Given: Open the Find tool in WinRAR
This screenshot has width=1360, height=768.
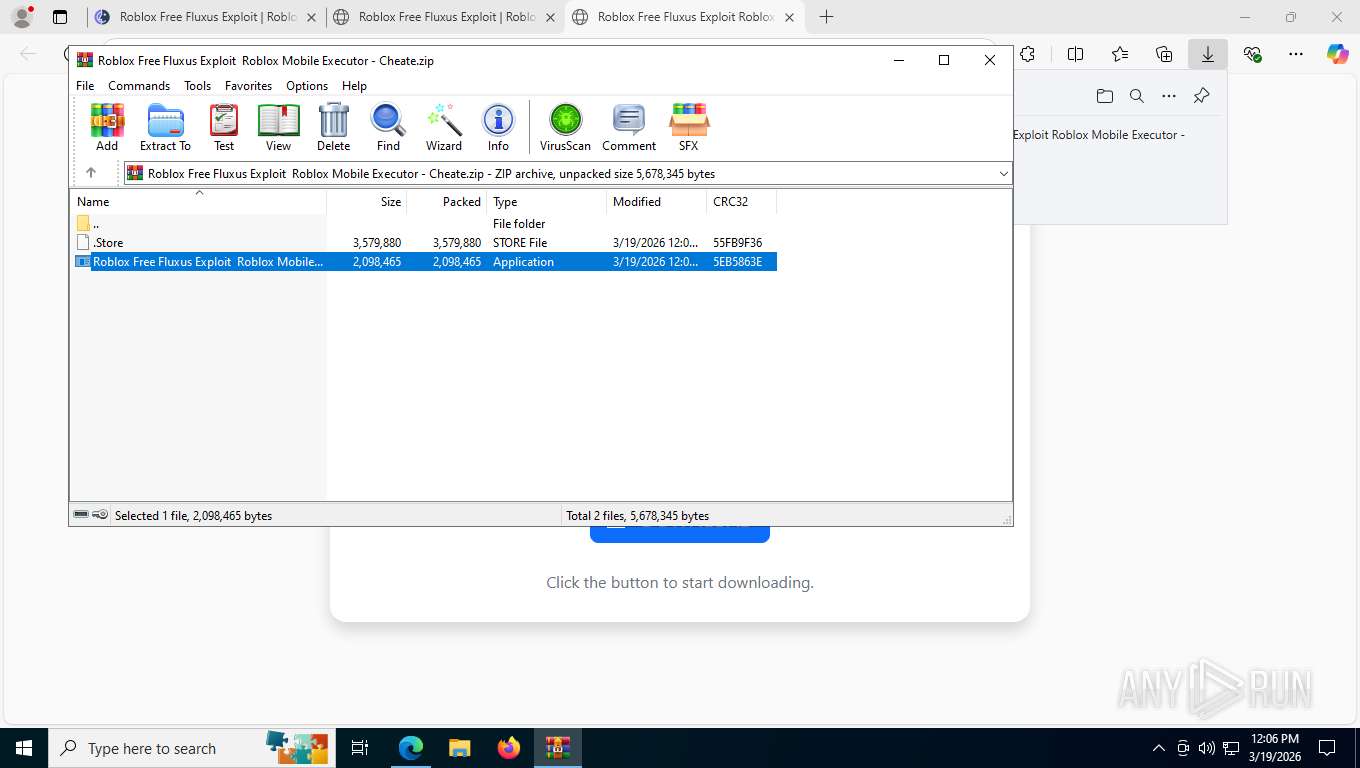Looking at the screenshot, I should (388, 127).
